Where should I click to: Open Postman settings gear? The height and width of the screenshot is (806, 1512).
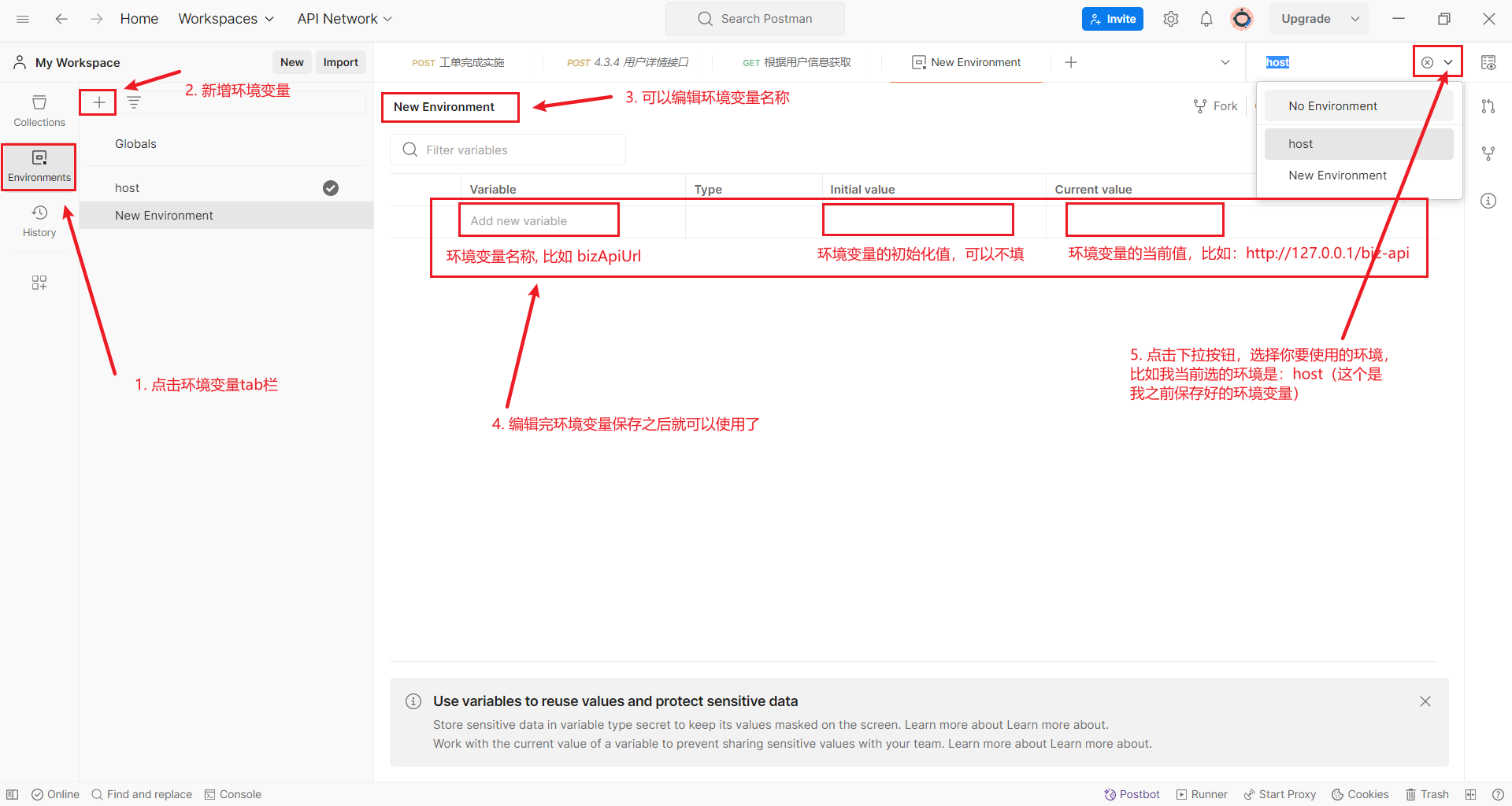coord(1171,19)
